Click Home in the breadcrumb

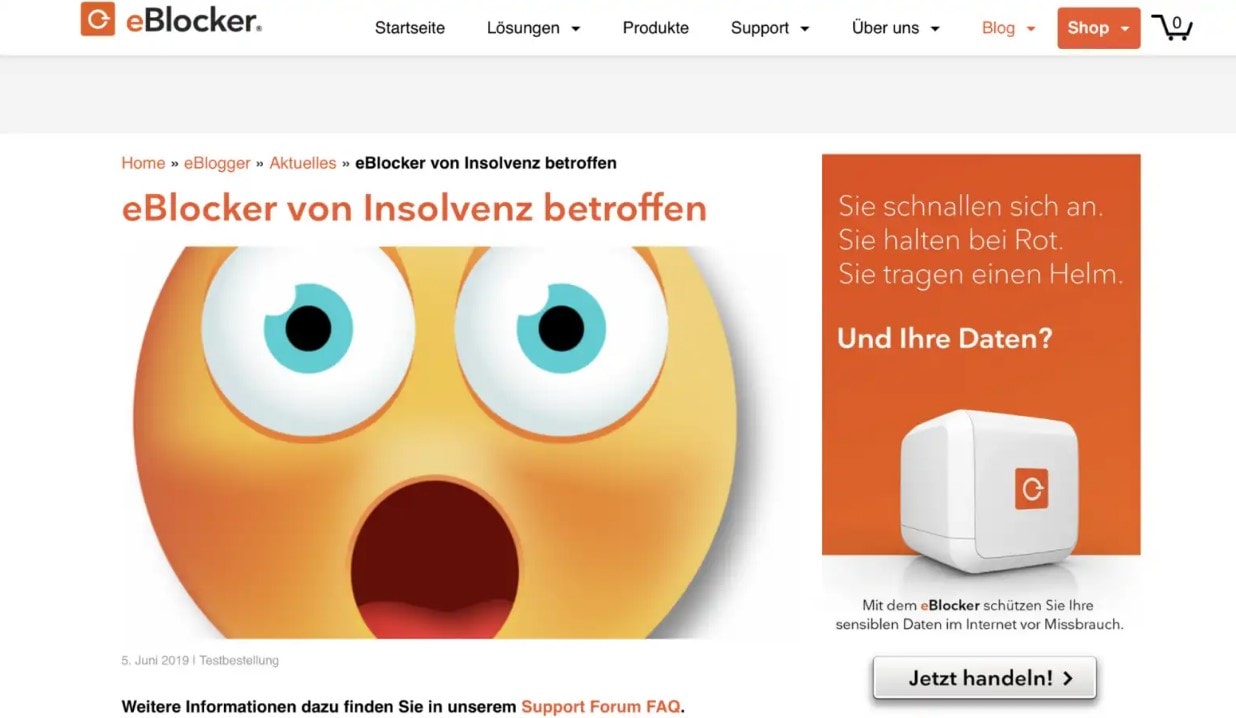coord(143,163)
